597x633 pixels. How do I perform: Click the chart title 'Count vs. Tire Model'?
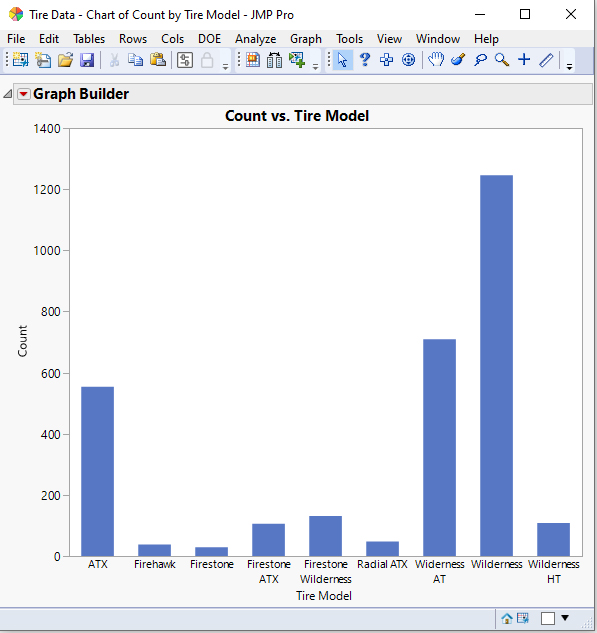pos(297,116)
